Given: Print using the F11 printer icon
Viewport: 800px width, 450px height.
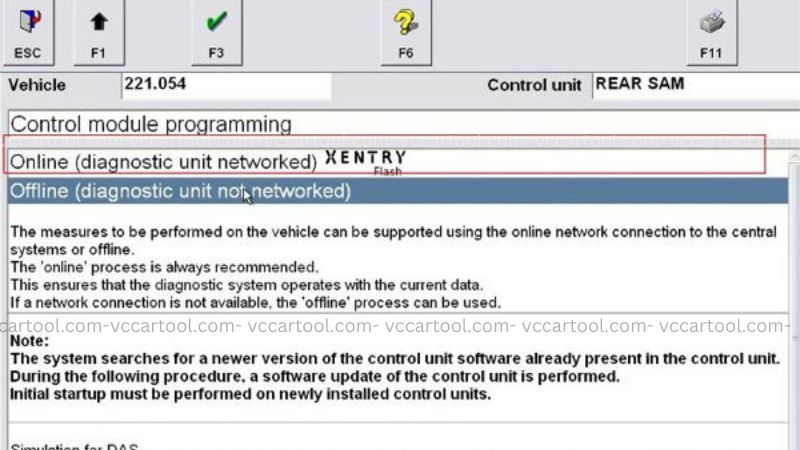Looking at the screenshot, I should tap(711, 32).
